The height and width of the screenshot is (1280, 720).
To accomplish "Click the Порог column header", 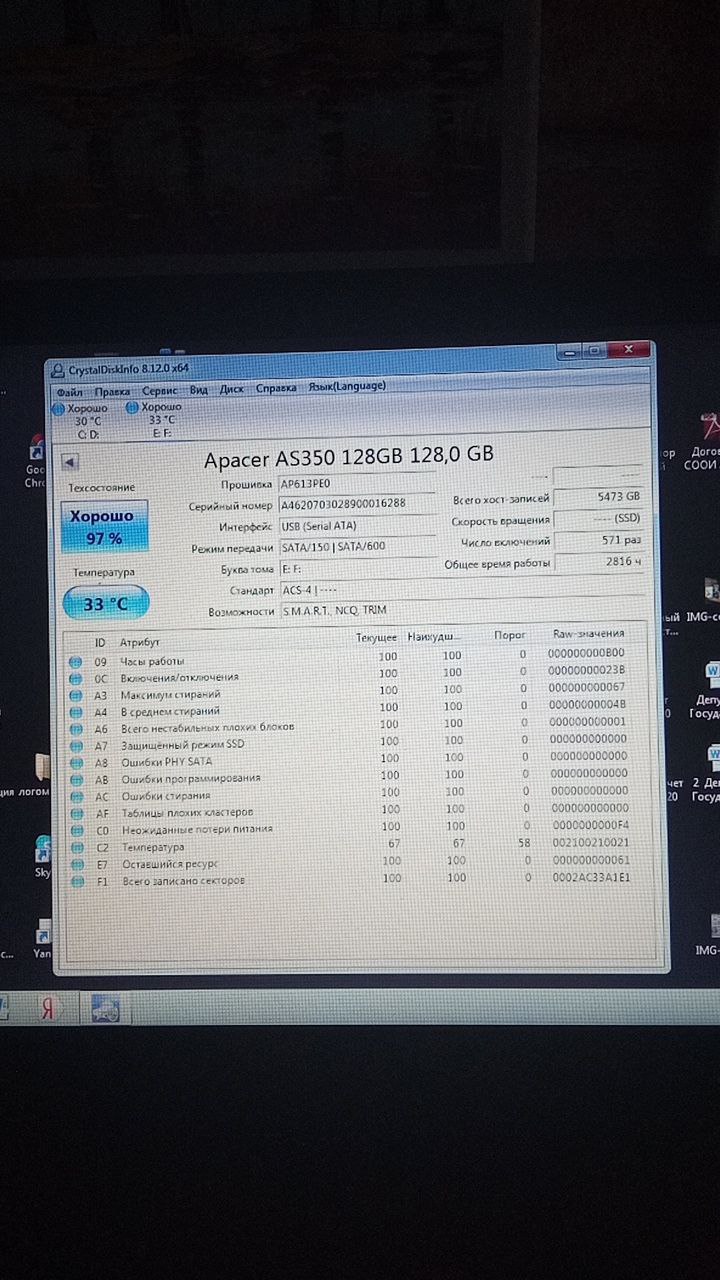I will tap(510, 635).
